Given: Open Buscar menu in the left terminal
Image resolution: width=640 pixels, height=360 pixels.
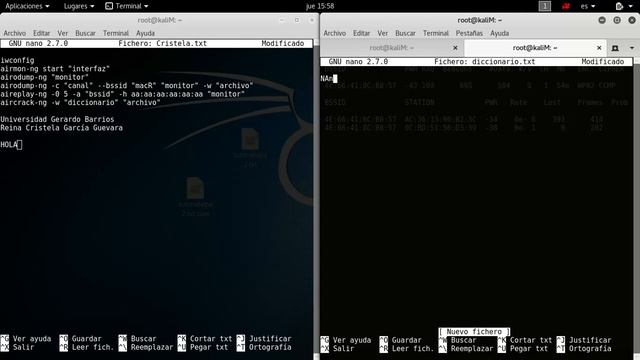Looking at the screenshot, I should (85, 33).
